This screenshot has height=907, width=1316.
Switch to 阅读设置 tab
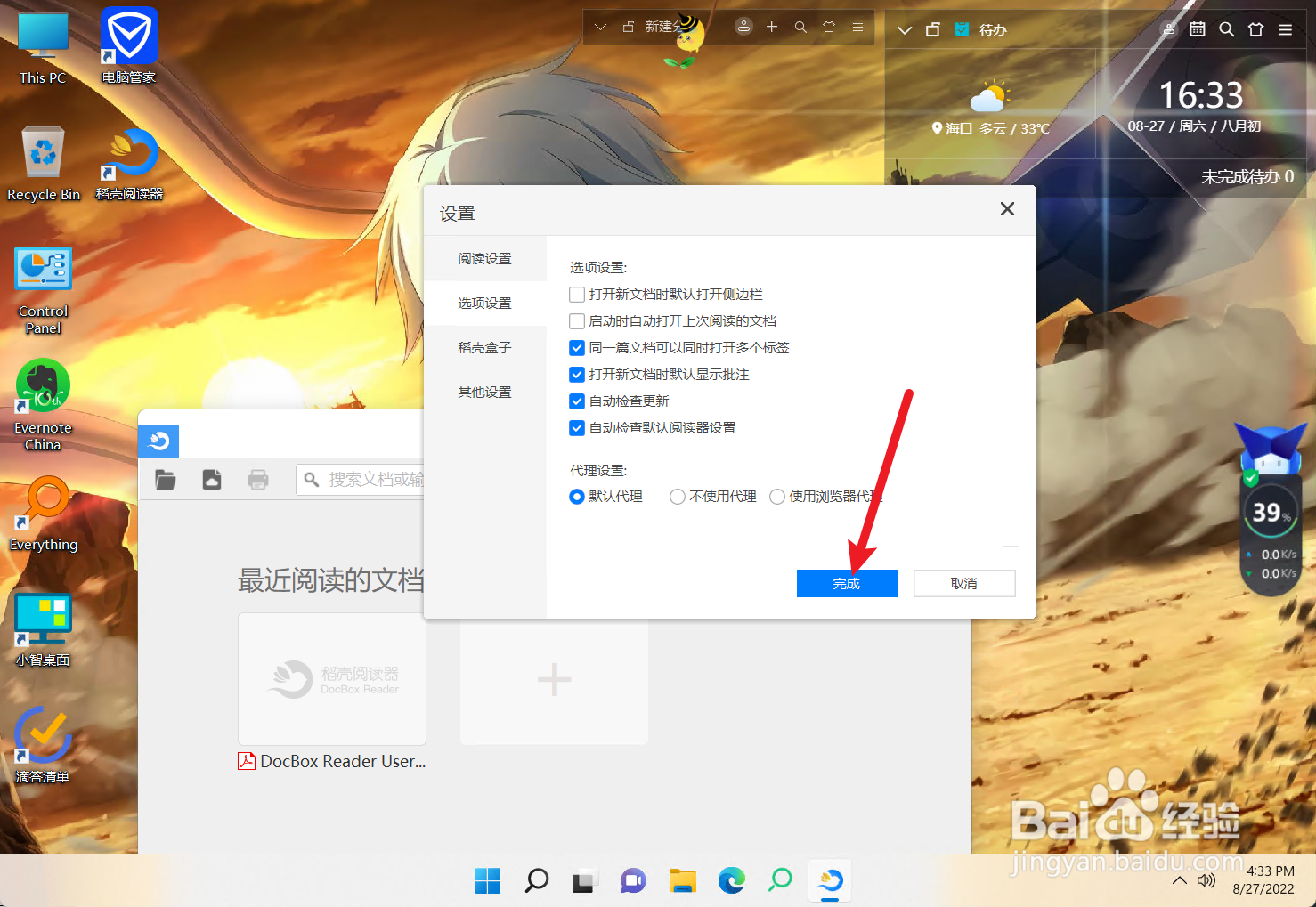(x=485, y=258)
